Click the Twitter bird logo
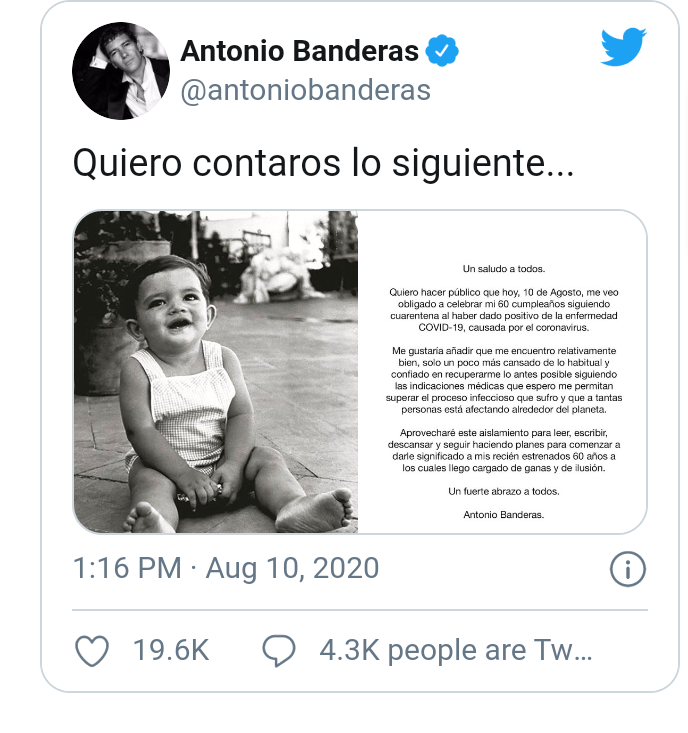Image resolution: width=688 pixels, height=733 pixels. pos(624,47)
